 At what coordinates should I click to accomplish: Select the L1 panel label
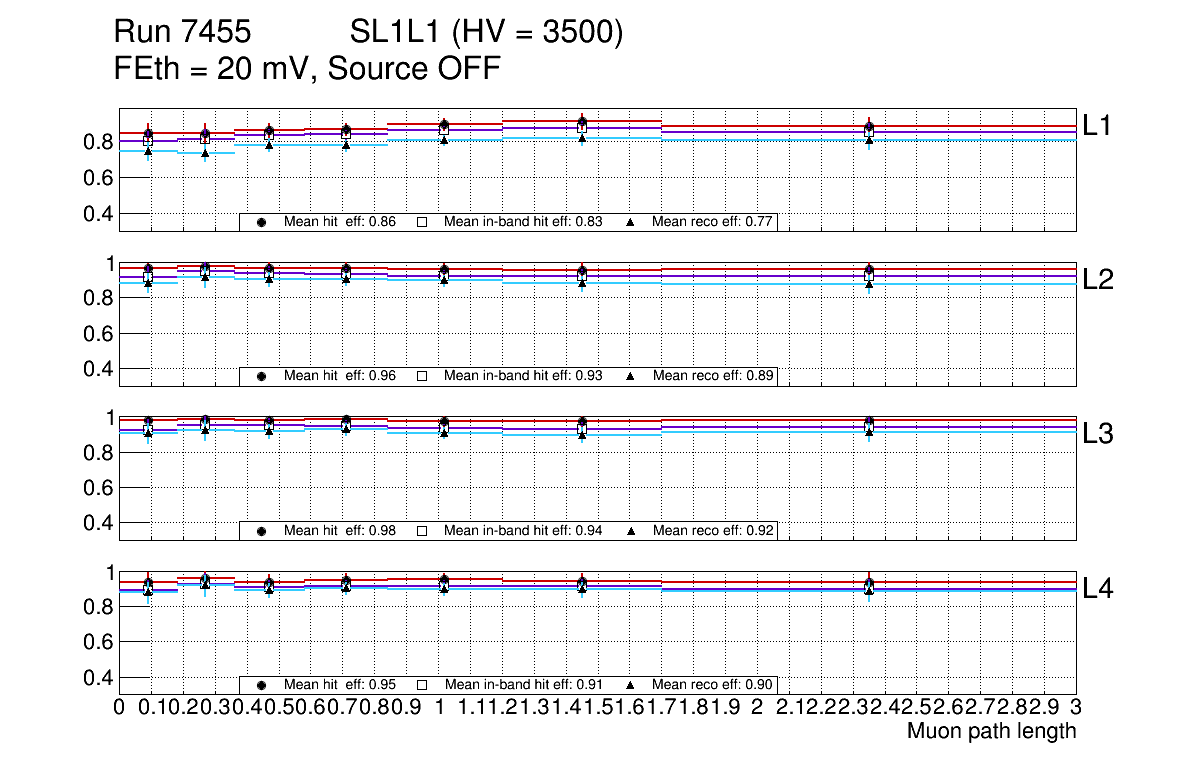click(1098, 125)
